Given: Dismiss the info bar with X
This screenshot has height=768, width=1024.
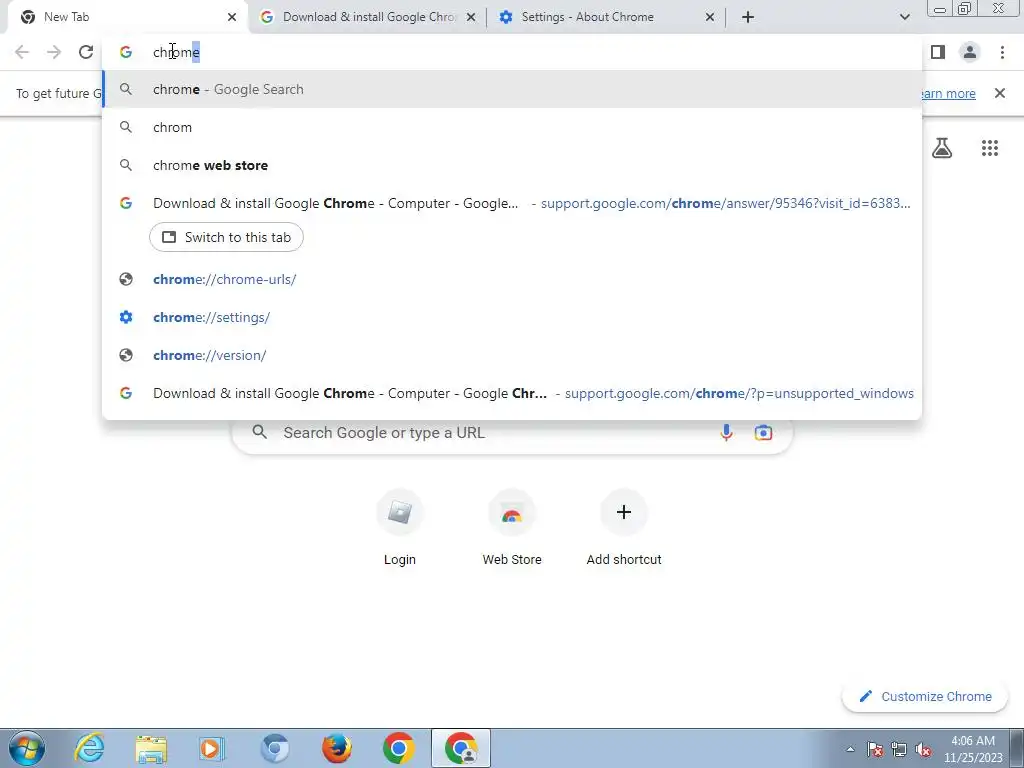Looking at the screenshot, I should tap(999, 93).
